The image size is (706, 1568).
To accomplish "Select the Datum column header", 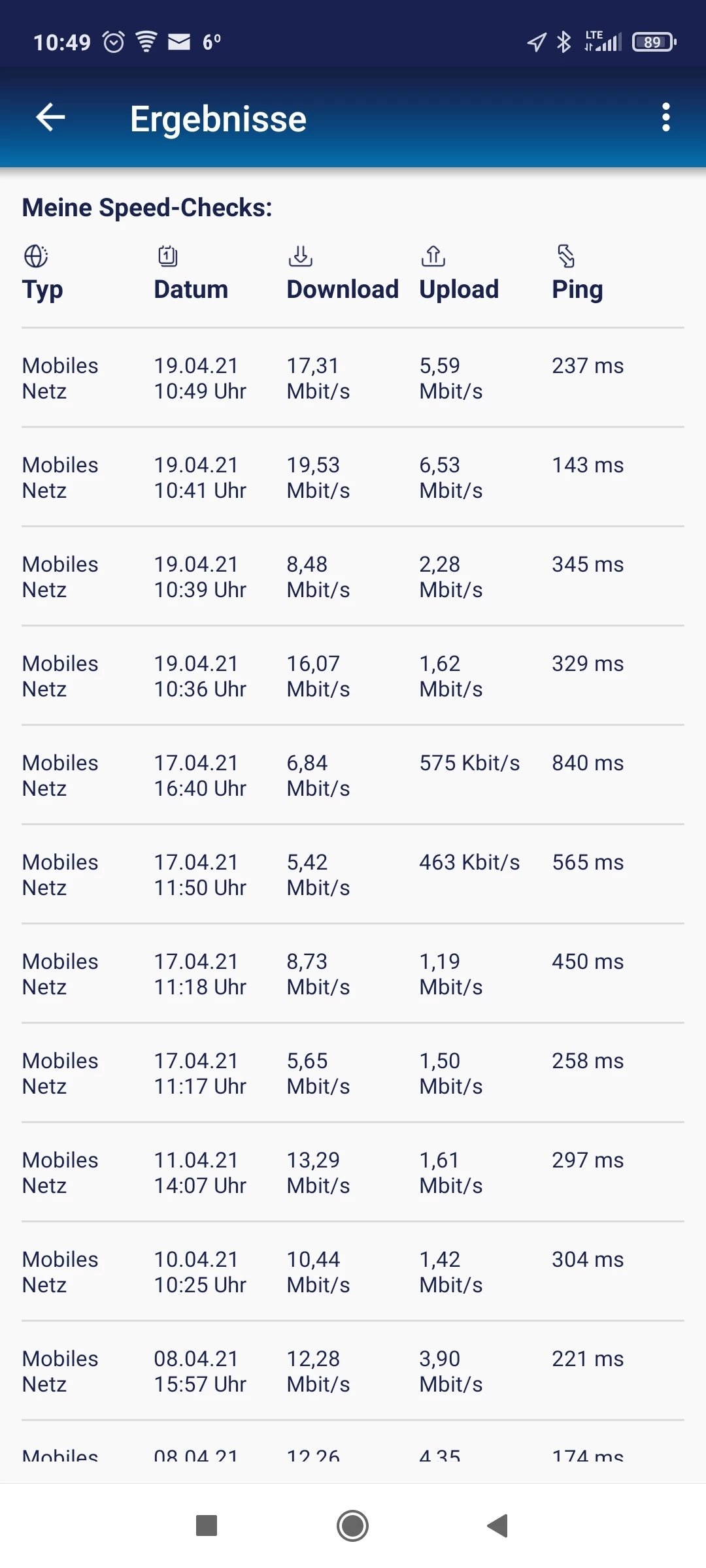I will tap(191, 289).
